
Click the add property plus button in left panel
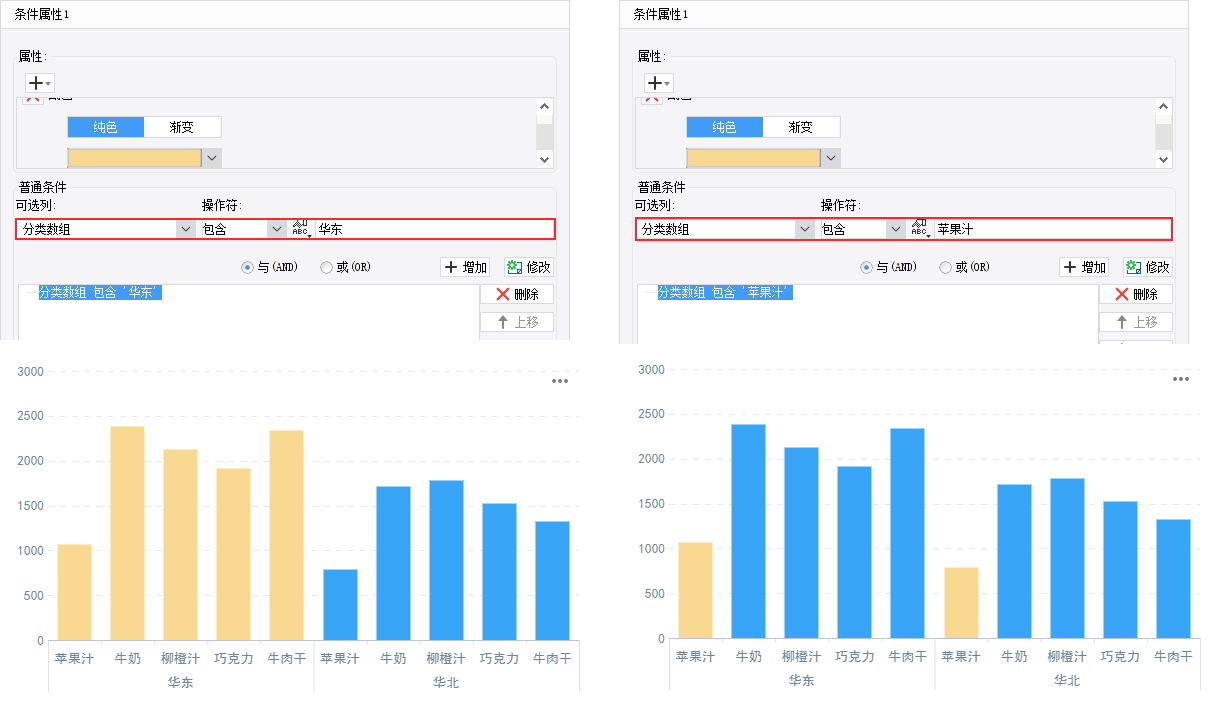pos(39,83)
